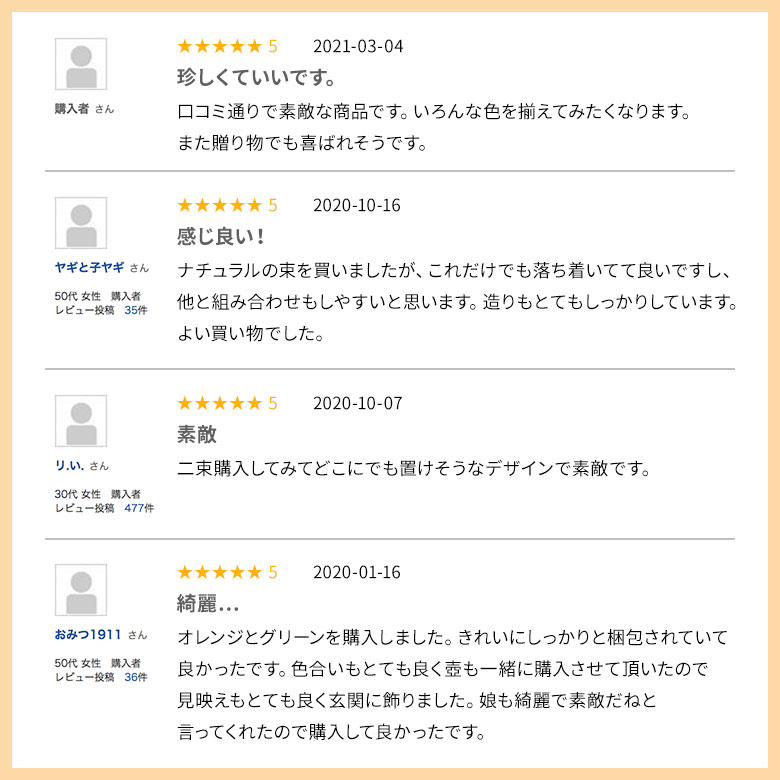Click the date 2021-03-04

[358, 46]
